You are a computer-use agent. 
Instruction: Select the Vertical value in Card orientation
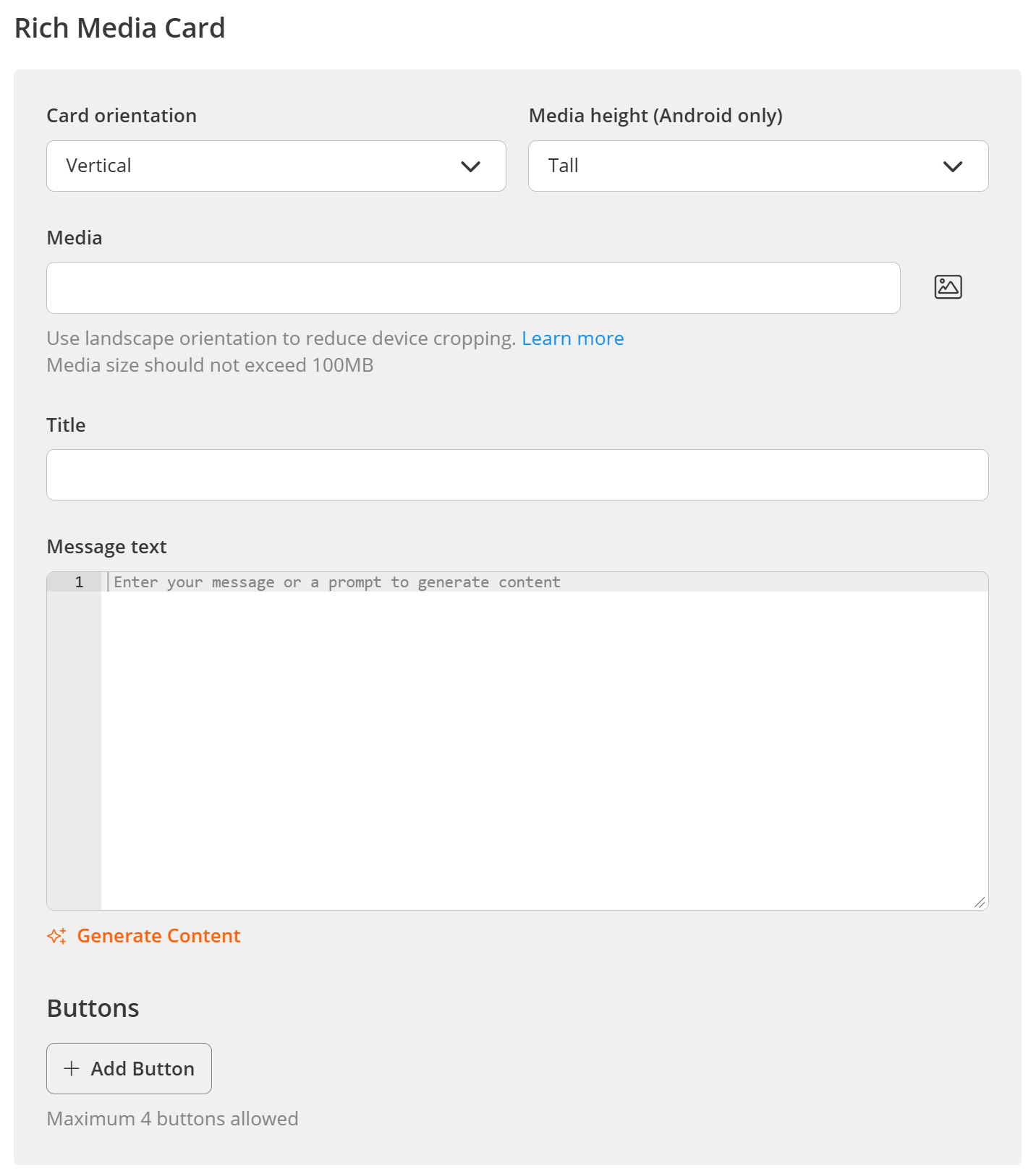(x=98, y=166)
